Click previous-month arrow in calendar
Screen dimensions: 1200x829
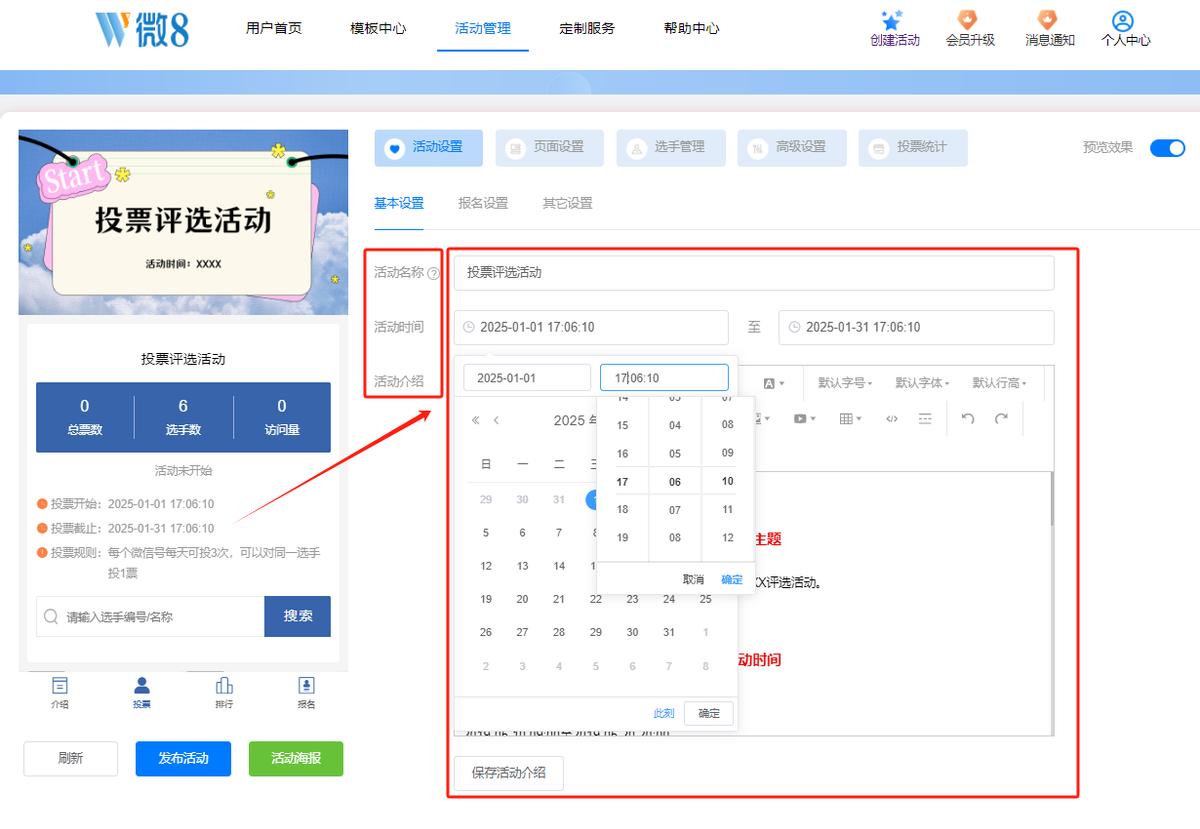tap(496, 420)
